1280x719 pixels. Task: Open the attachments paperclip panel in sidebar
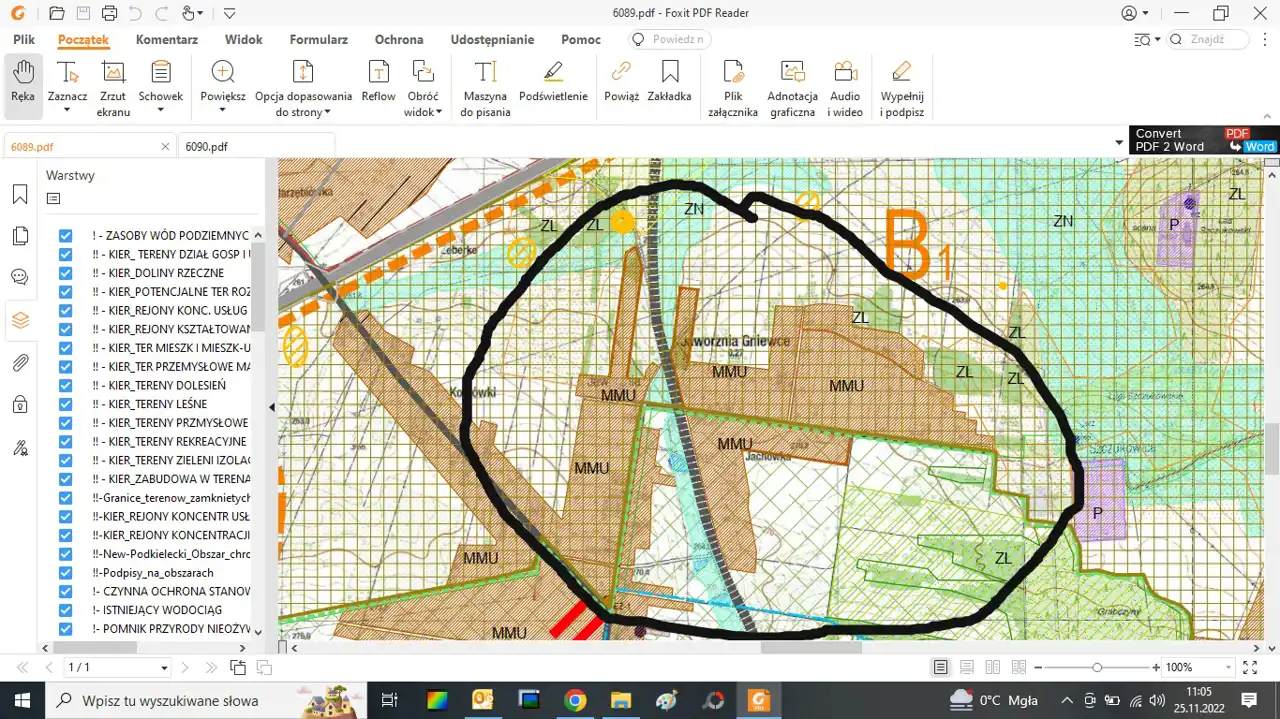click(20, 362)
